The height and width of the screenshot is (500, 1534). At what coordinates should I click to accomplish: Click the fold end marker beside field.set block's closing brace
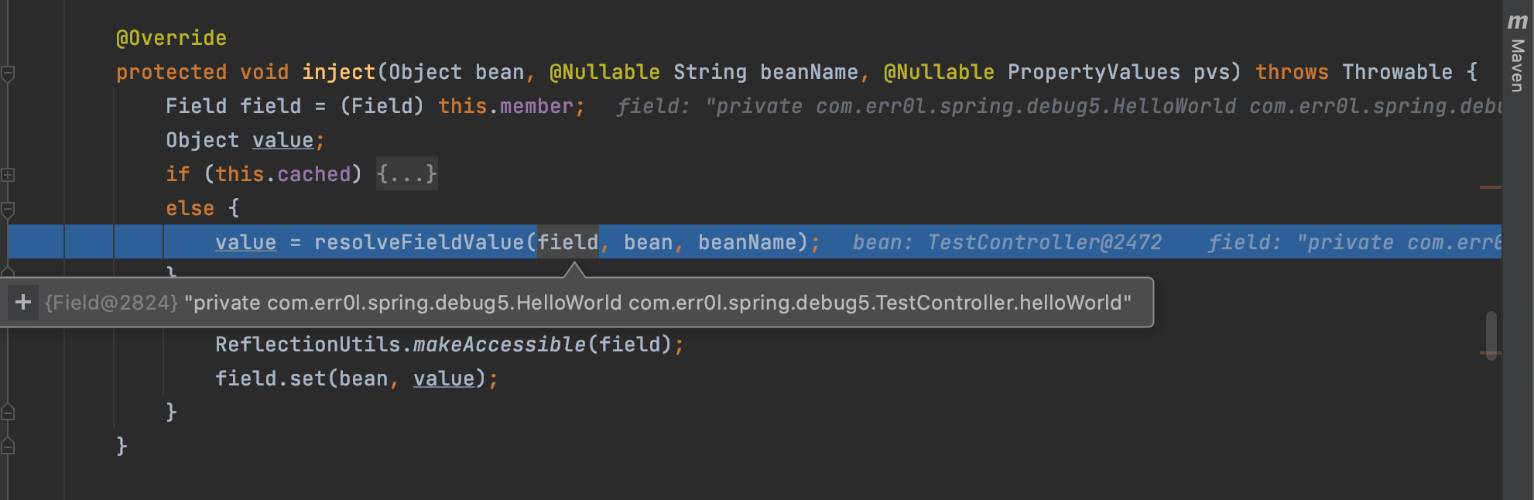(8, 412)
